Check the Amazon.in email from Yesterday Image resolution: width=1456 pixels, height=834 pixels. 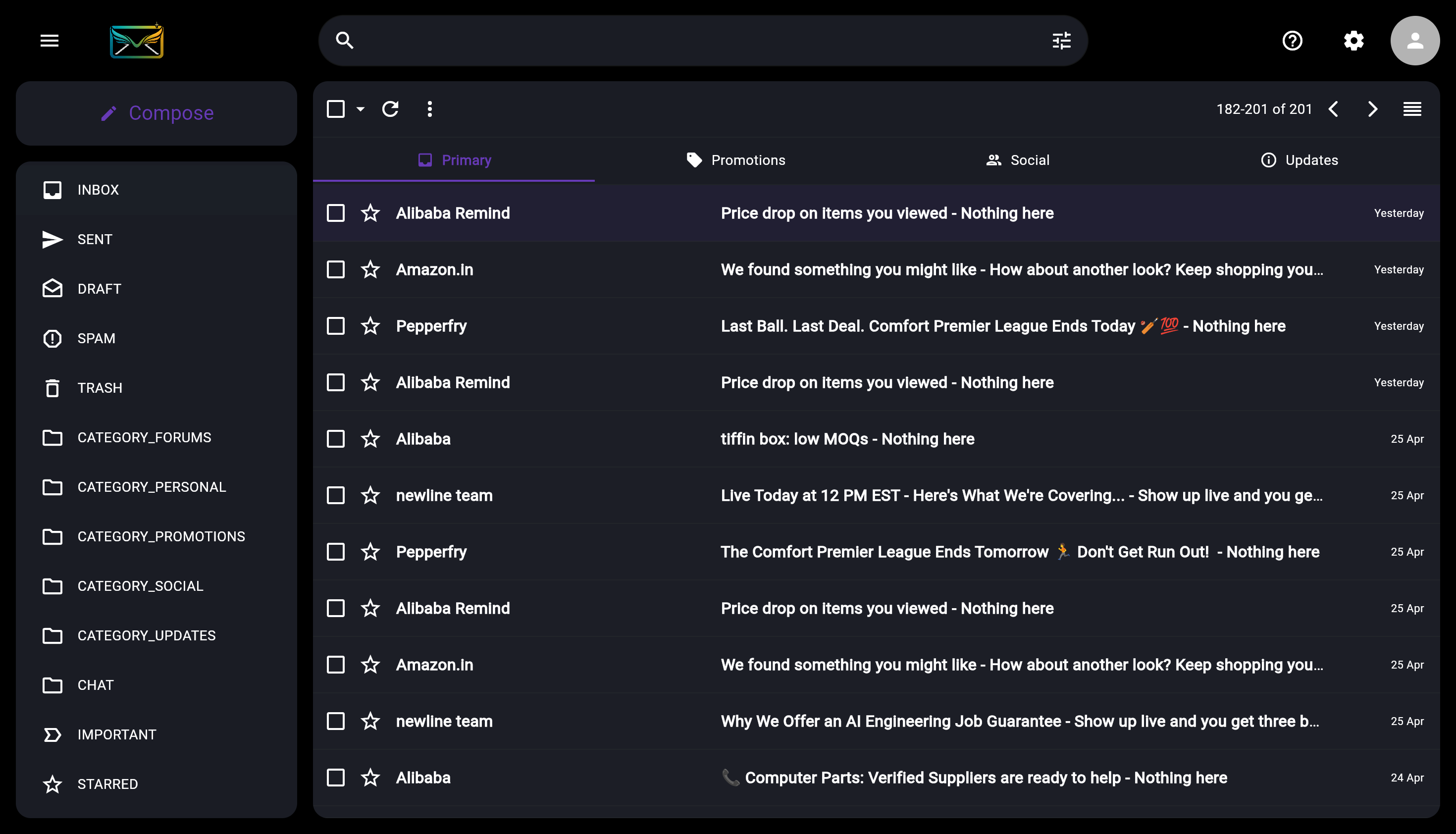[335, 269]
